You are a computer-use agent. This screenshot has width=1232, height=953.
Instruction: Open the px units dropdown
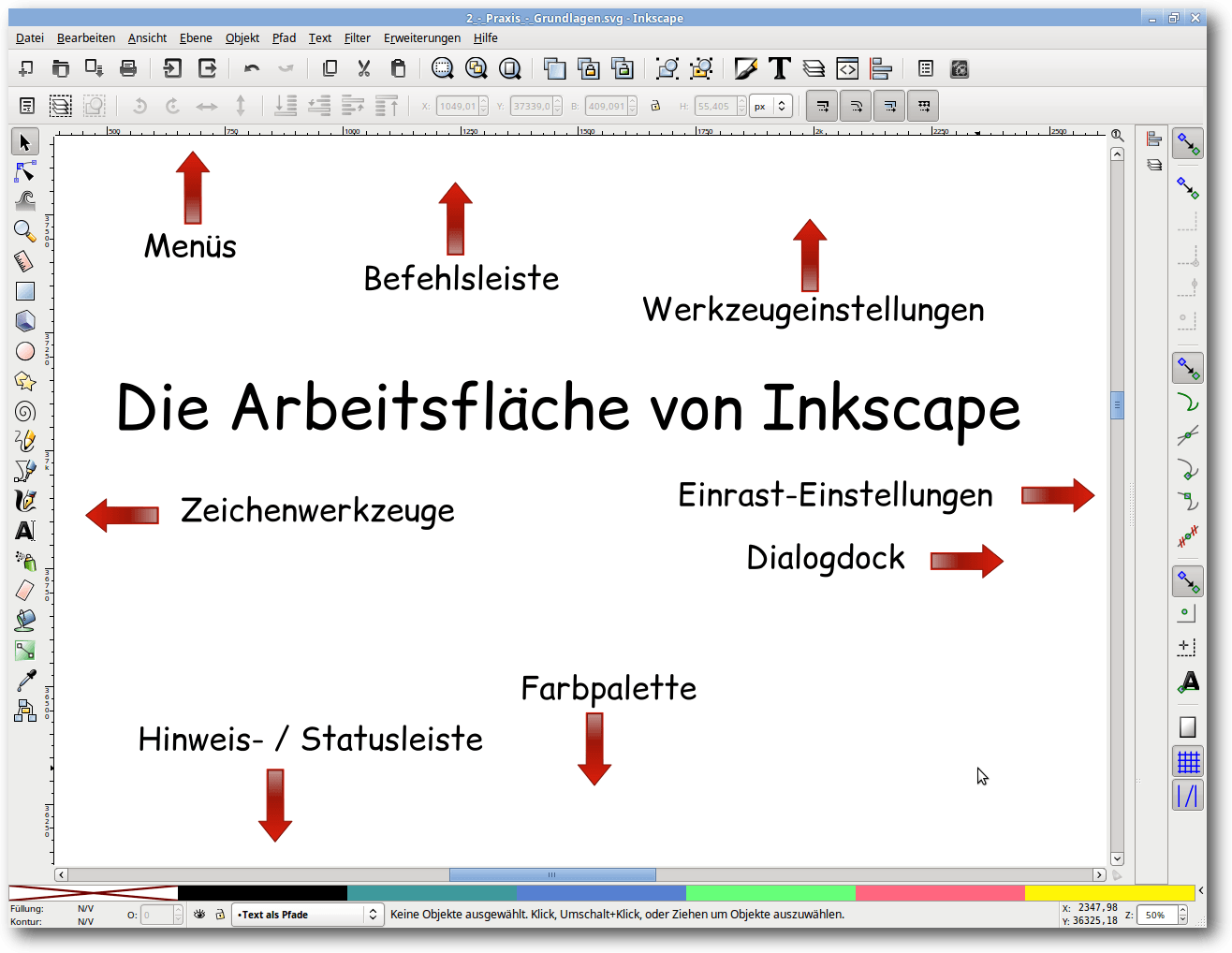(x=771, y=106)
